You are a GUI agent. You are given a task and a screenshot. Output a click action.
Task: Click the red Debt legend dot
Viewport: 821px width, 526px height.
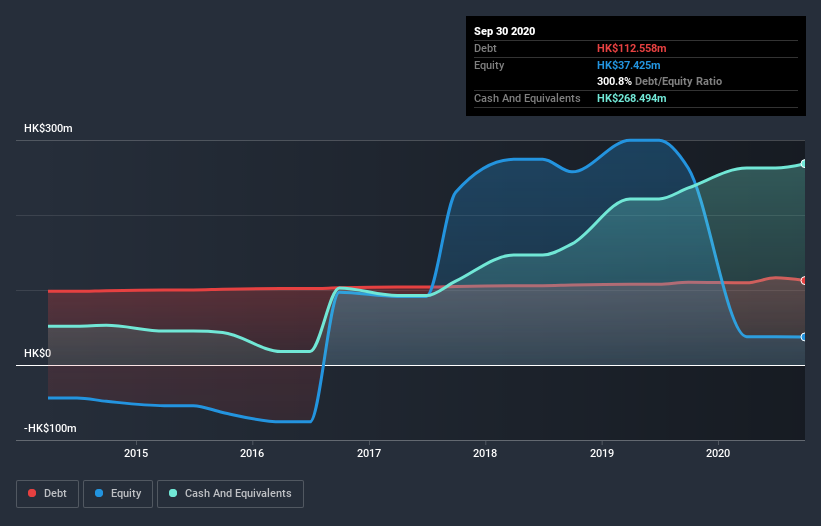click(32, 493)
